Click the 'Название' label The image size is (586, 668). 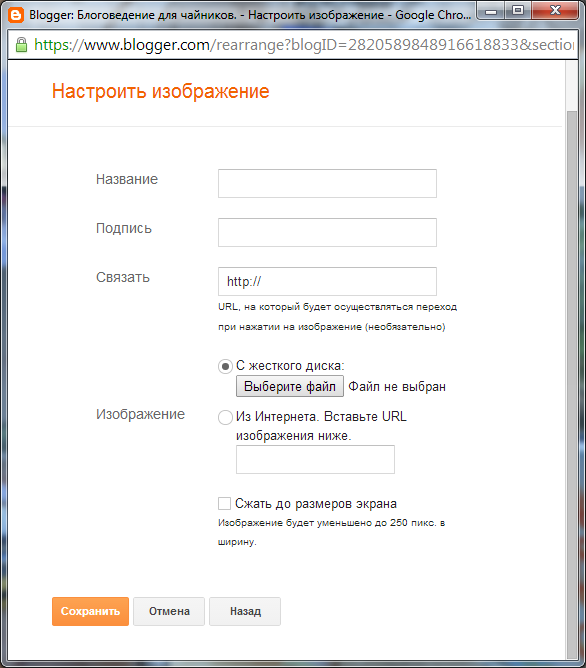coord(126,179)
